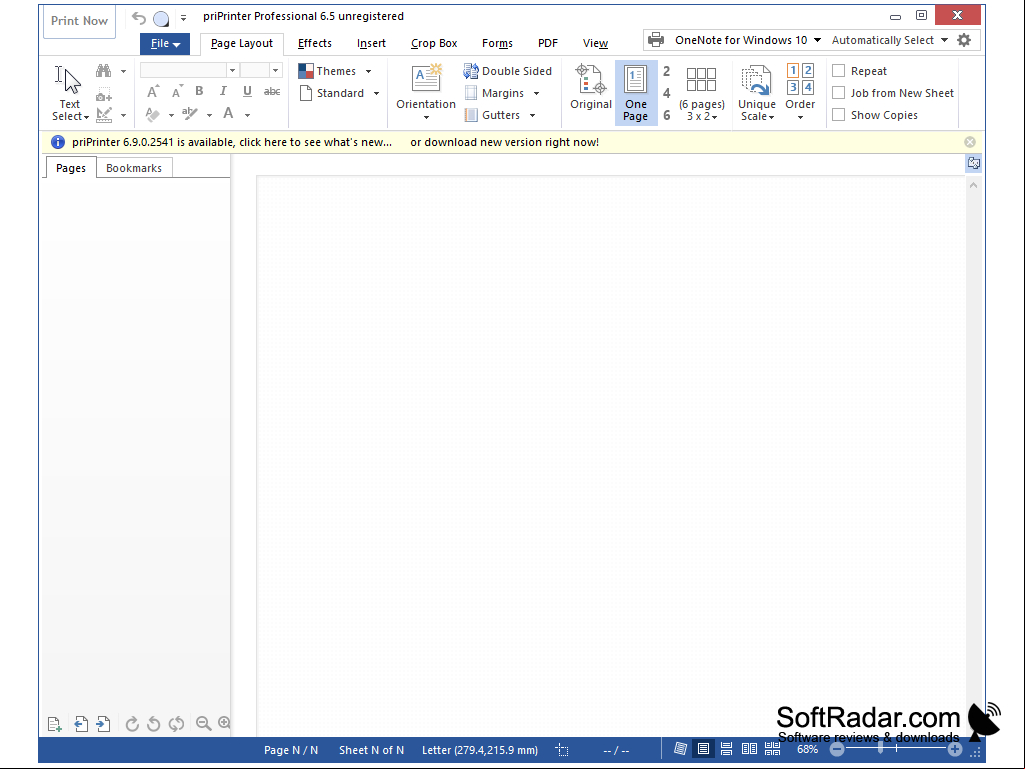Select the One Page layout

pyautogui.click(x=635, y=92)
